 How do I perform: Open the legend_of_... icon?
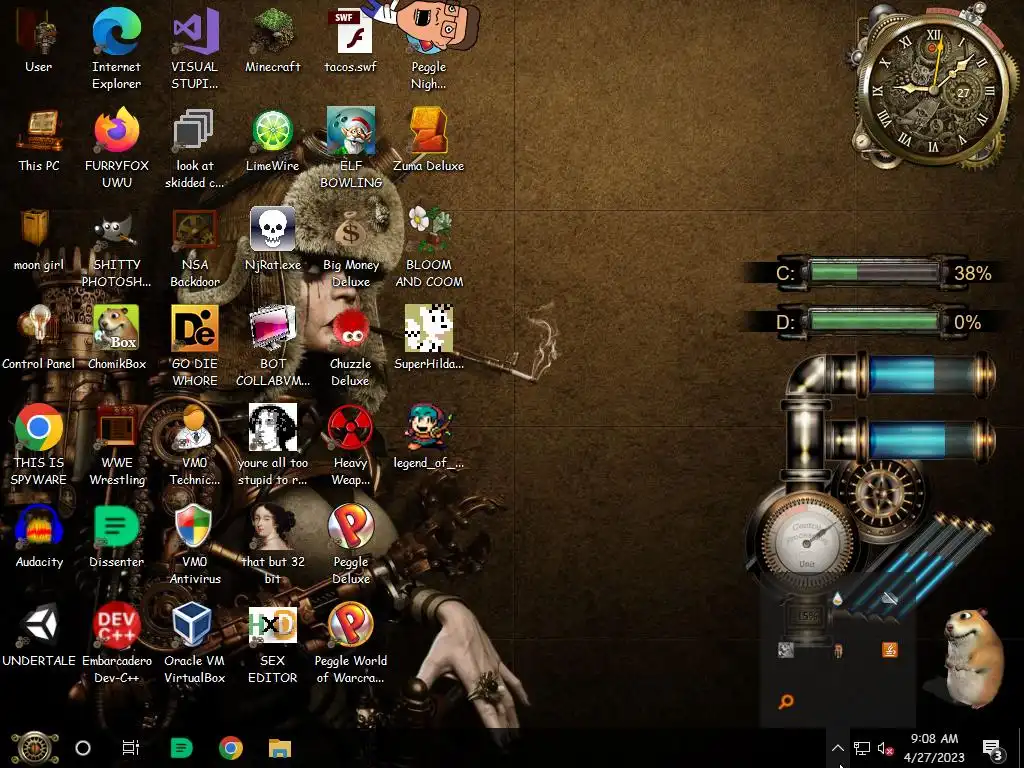(428, 438)
